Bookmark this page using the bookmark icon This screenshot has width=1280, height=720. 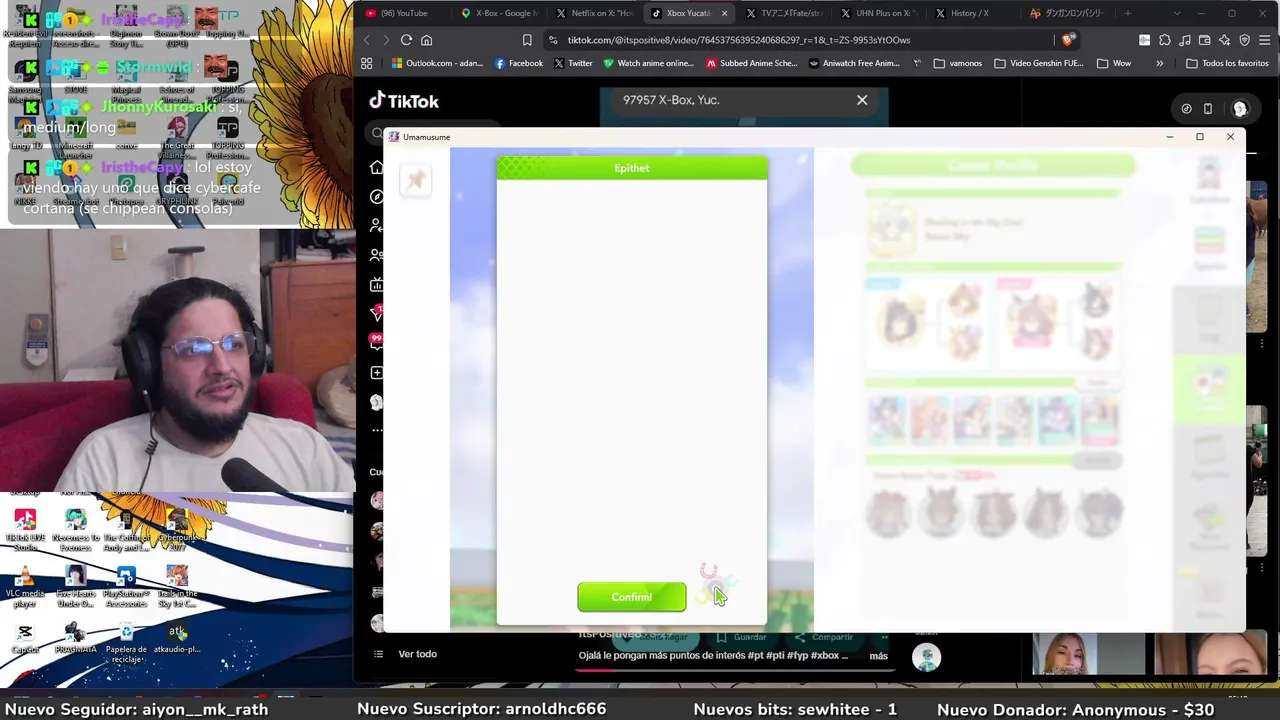[x=527, y=40]
